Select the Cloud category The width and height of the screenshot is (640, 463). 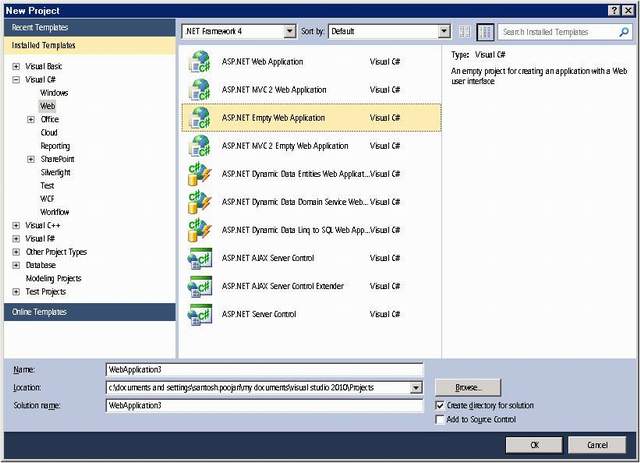[x=49, y=133]
